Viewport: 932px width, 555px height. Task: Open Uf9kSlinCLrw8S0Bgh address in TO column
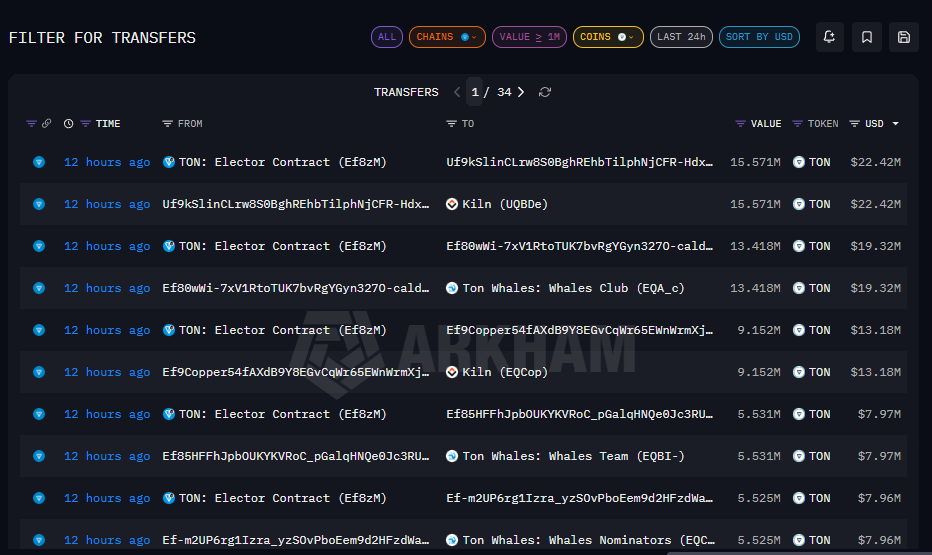click(580, 162)
